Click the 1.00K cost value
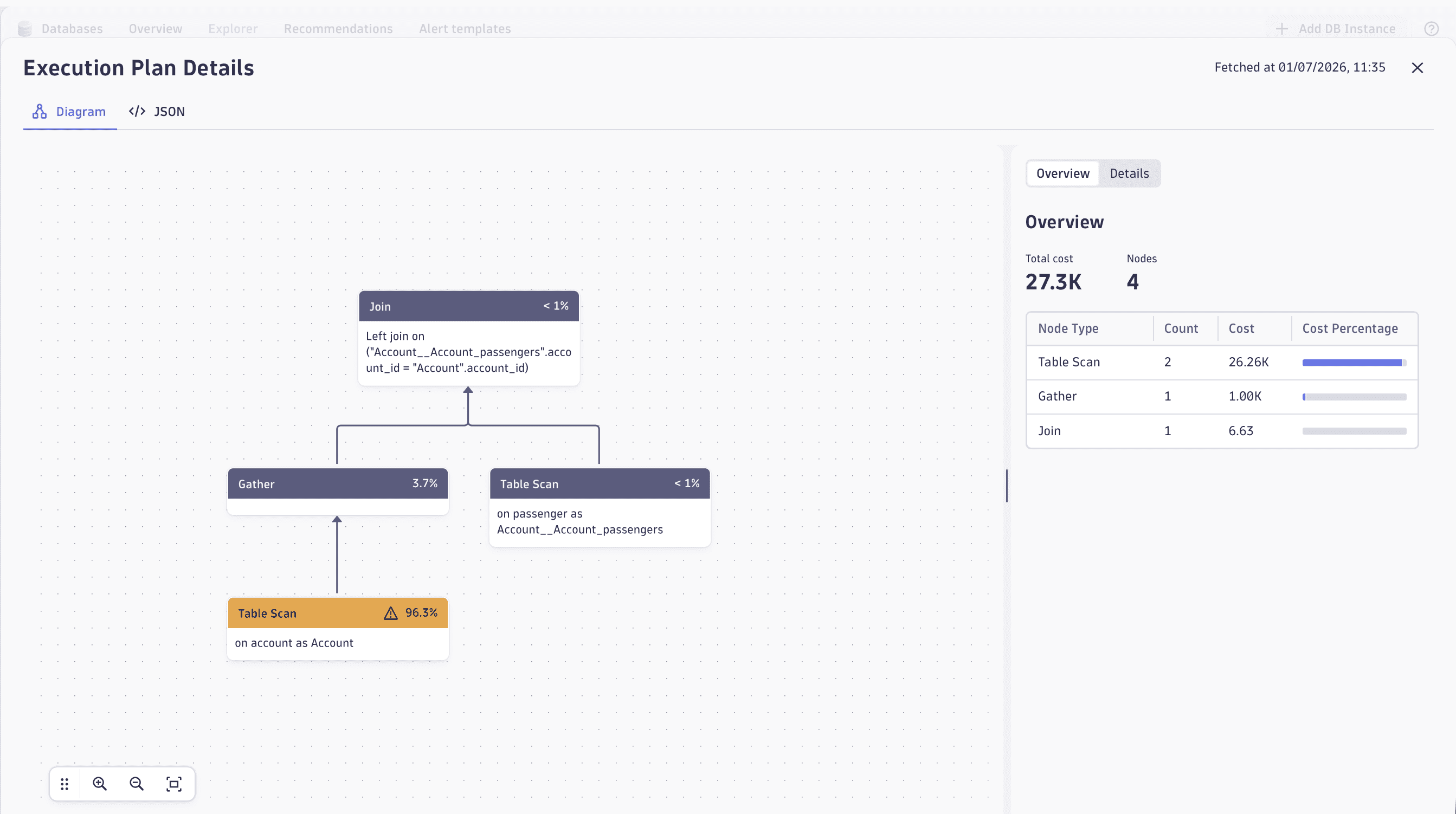 [1245, 397]
